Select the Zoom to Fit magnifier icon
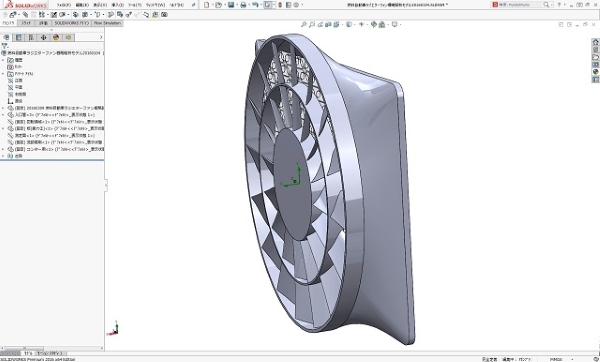 304,24
